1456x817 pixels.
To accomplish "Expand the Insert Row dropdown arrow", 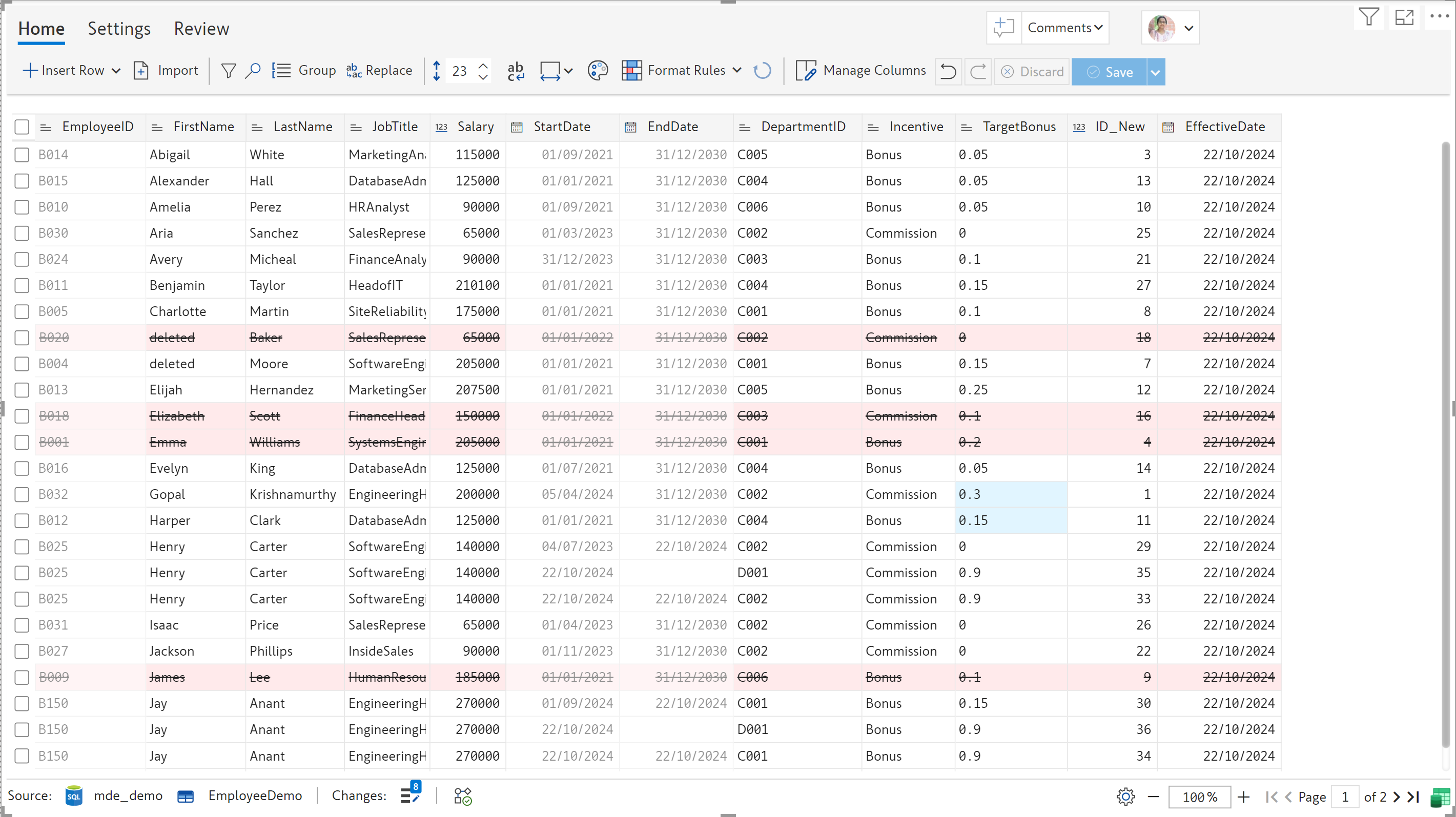I will click(116, 71).
